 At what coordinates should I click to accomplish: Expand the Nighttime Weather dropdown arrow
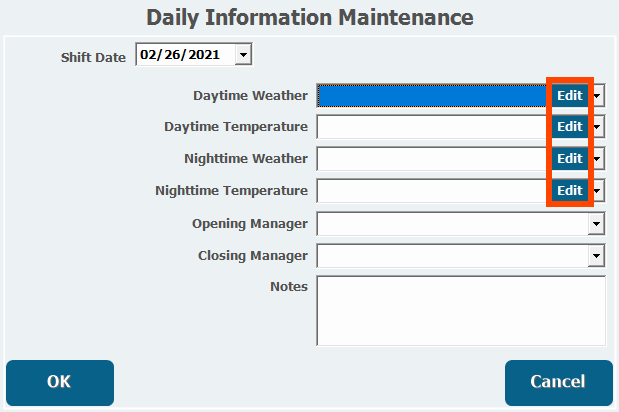596,159
